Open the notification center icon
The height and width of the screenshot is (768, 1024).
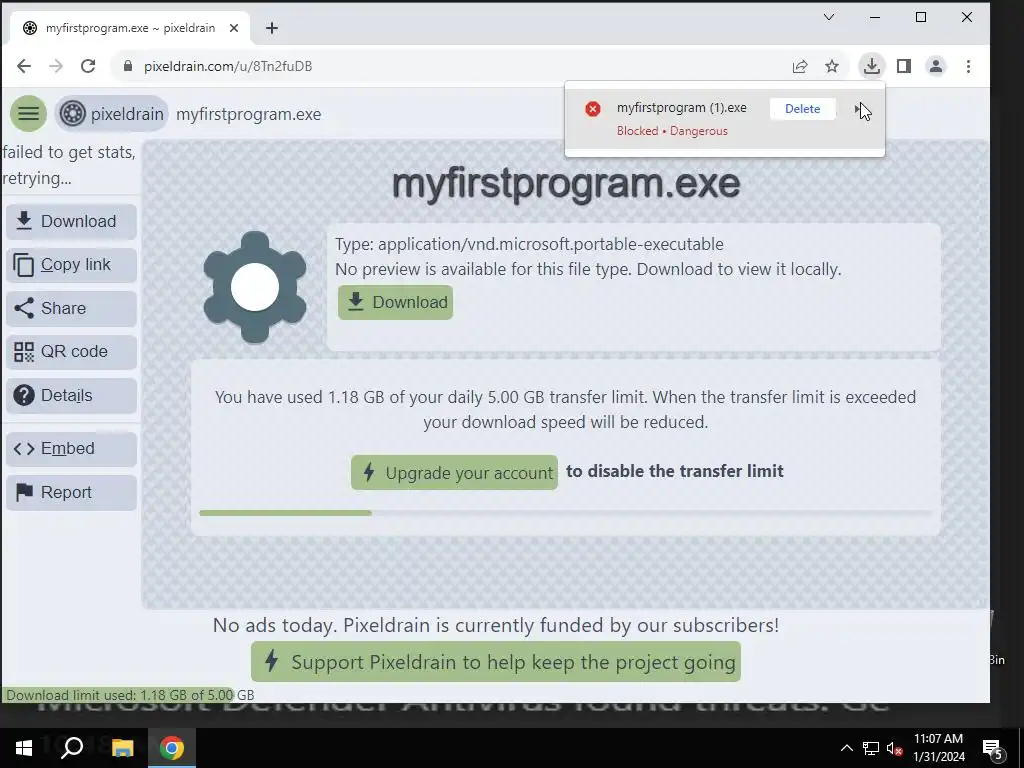tap(993, 748)
